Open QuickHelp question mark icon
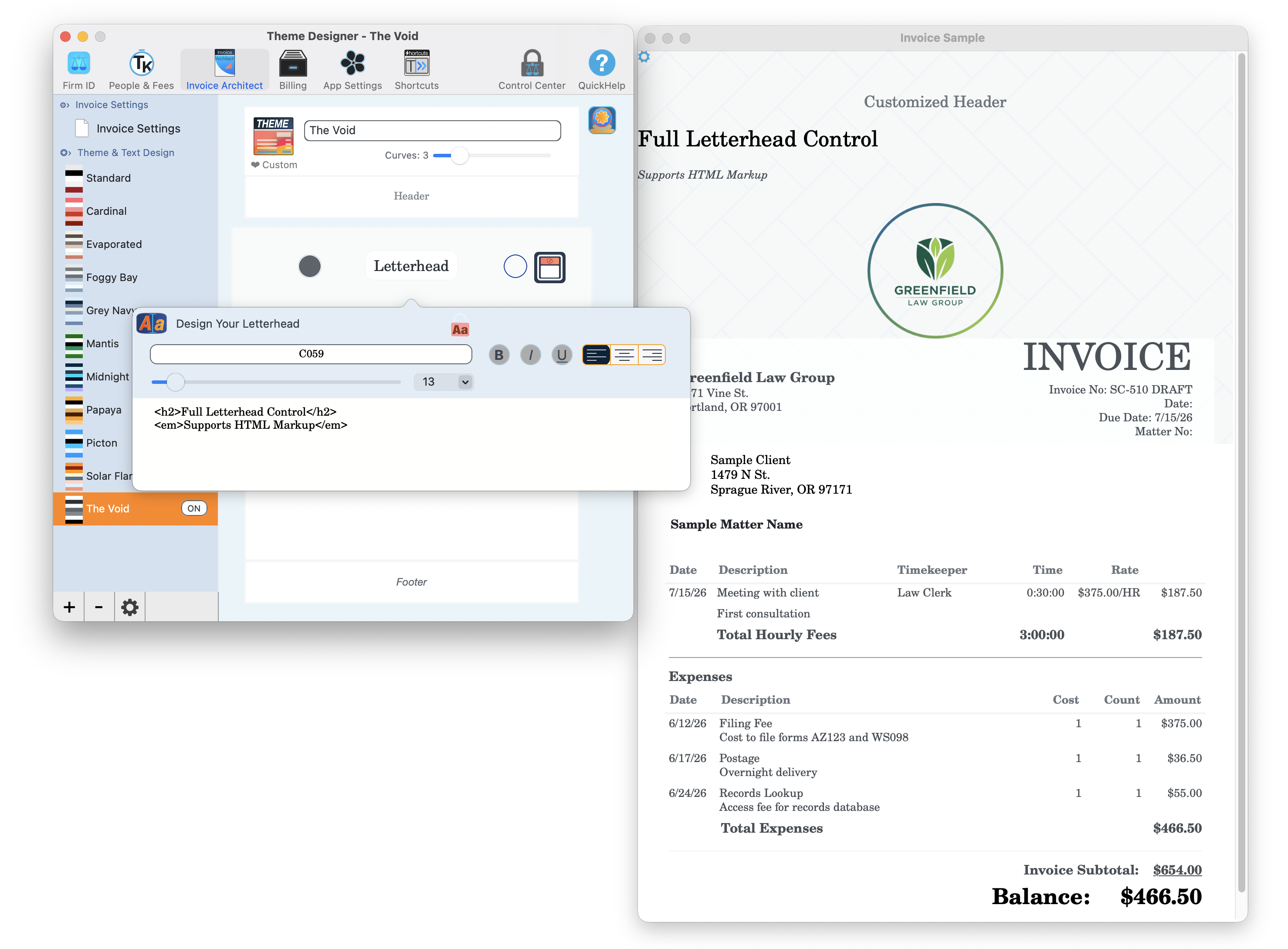Screen dimensions: 1288x949 (601, 70)
